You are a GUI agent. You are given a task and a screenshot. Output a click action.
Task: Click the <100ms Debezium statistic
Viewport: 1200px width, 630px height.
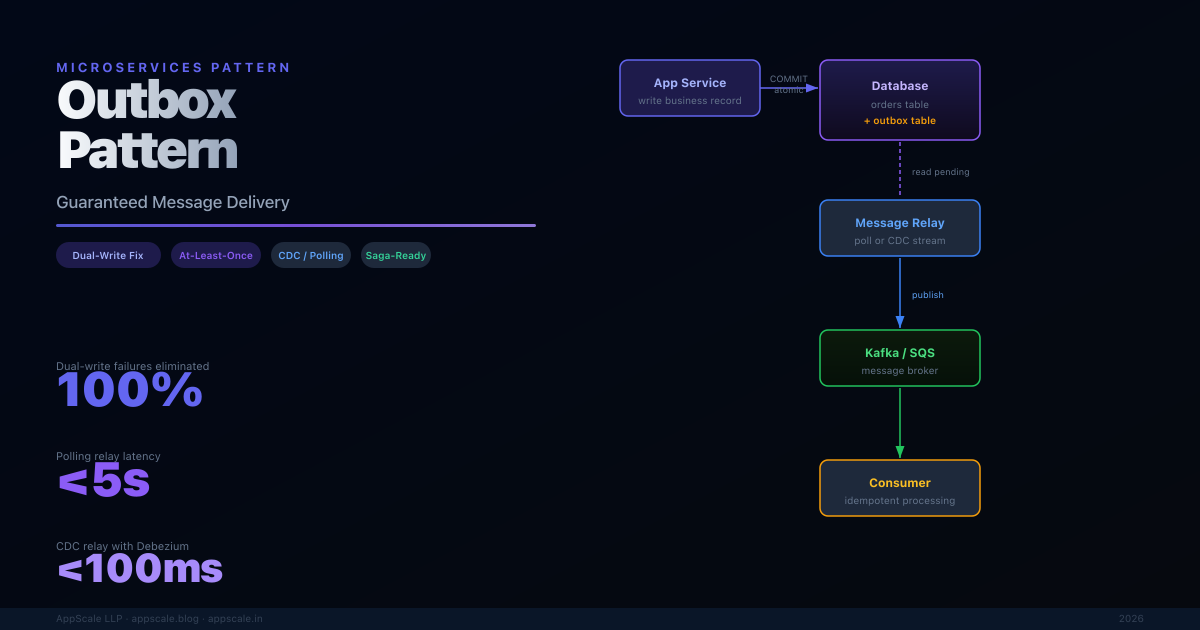(140, 570)
